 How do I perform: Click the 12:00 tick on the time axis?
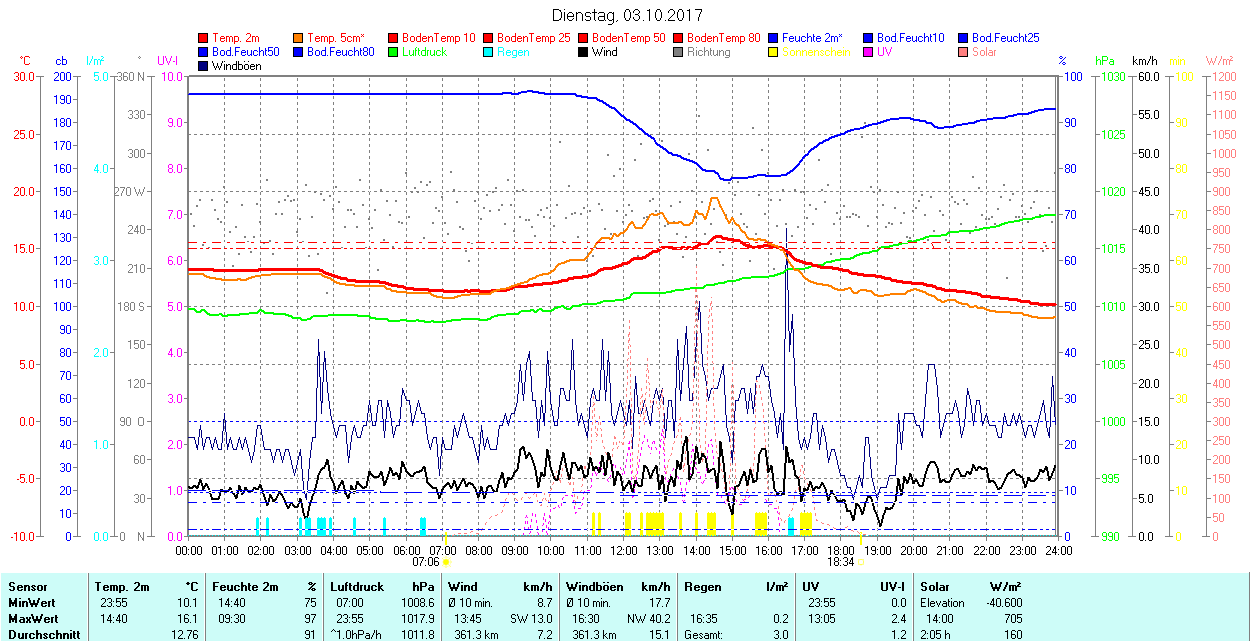click(x=624, y=550)
